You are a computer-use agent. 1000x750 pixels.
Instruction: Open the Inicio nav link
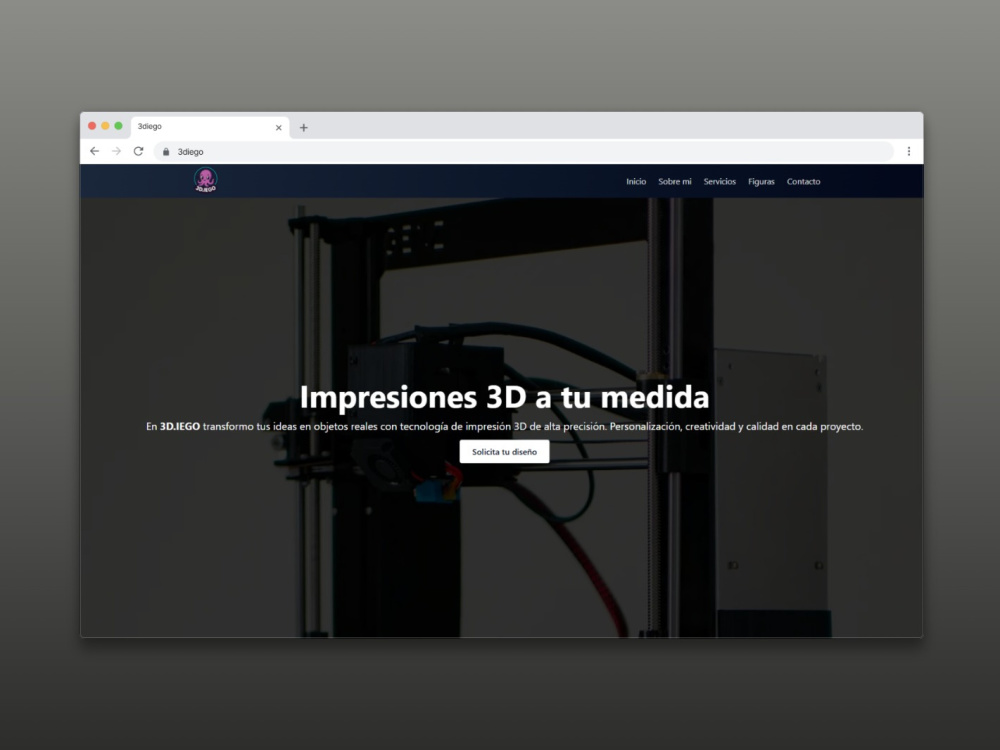click(636, 182)
